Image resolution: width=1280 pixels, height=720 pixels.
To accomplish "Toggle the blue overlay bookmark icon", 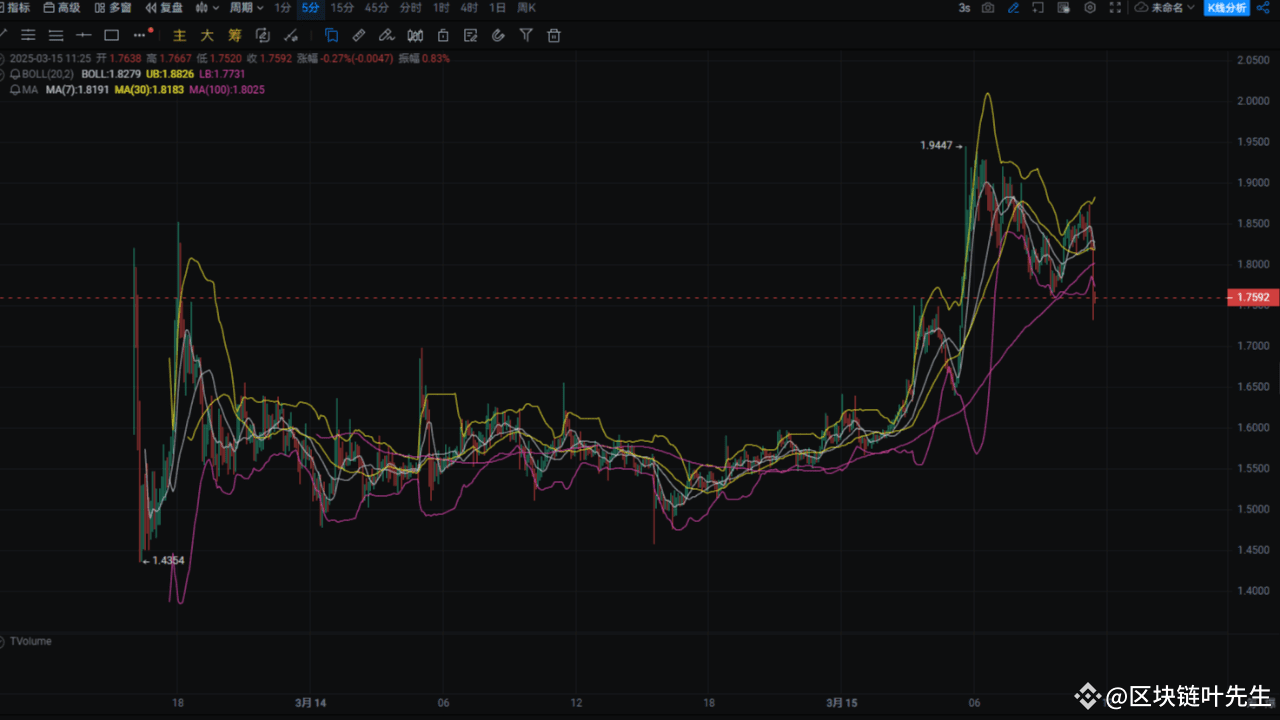I will (x=331, y=35).
